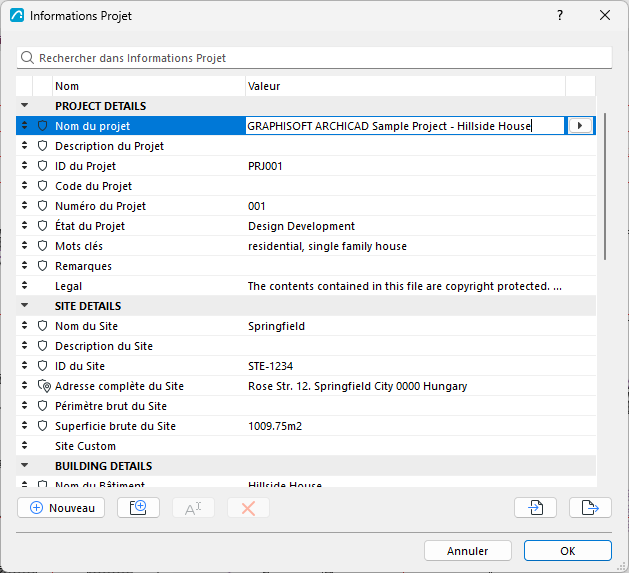Click the shield icon beside Périmètre brut du Site
This screenshot has width=629, height=573.
[43, 406]
